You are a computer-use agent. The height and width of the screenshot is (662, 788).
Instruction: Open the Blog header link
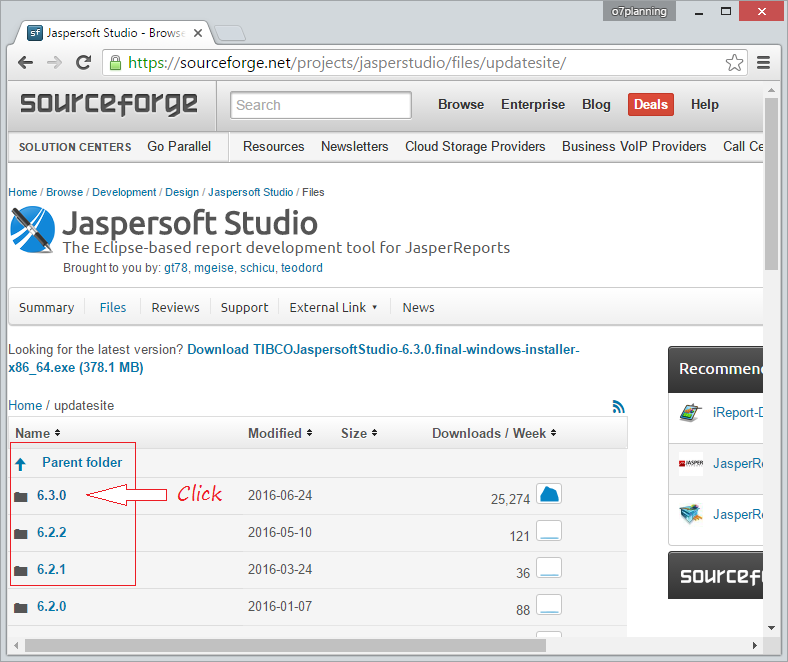pyautogui.click(x=596, y=105)
